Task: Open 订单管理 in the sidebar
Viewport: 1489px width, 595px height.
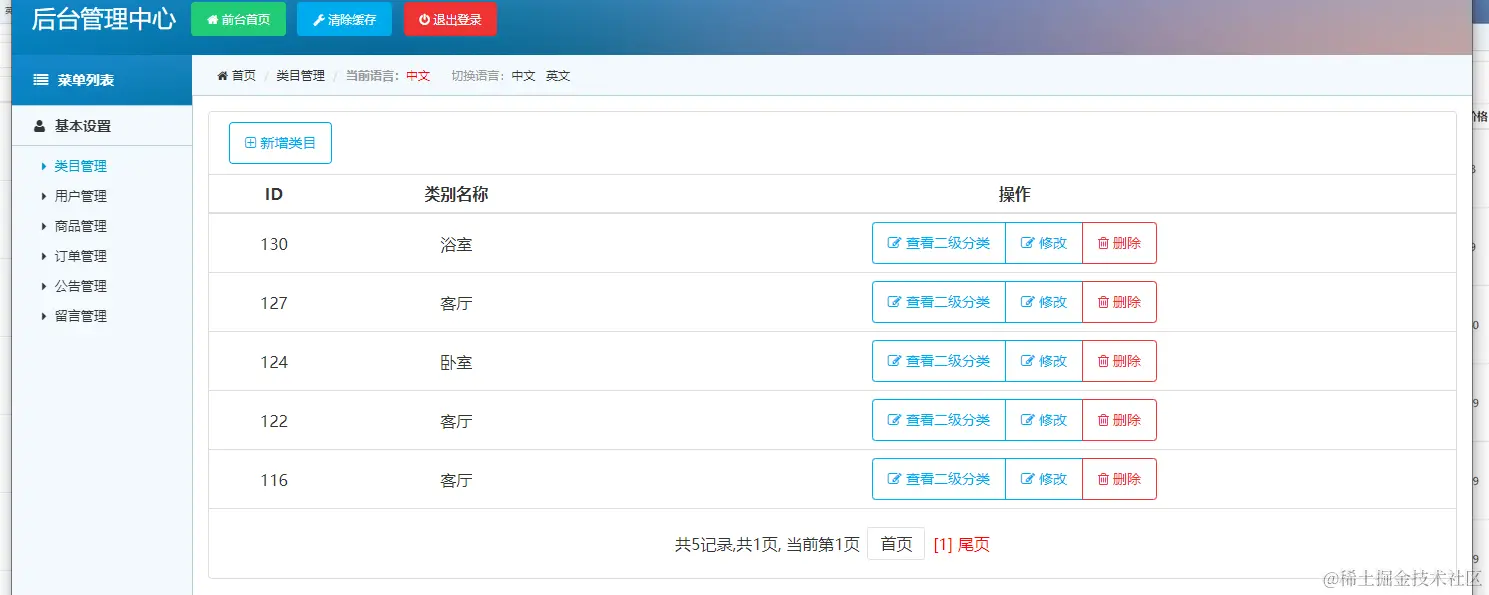Action: [80, 256]
